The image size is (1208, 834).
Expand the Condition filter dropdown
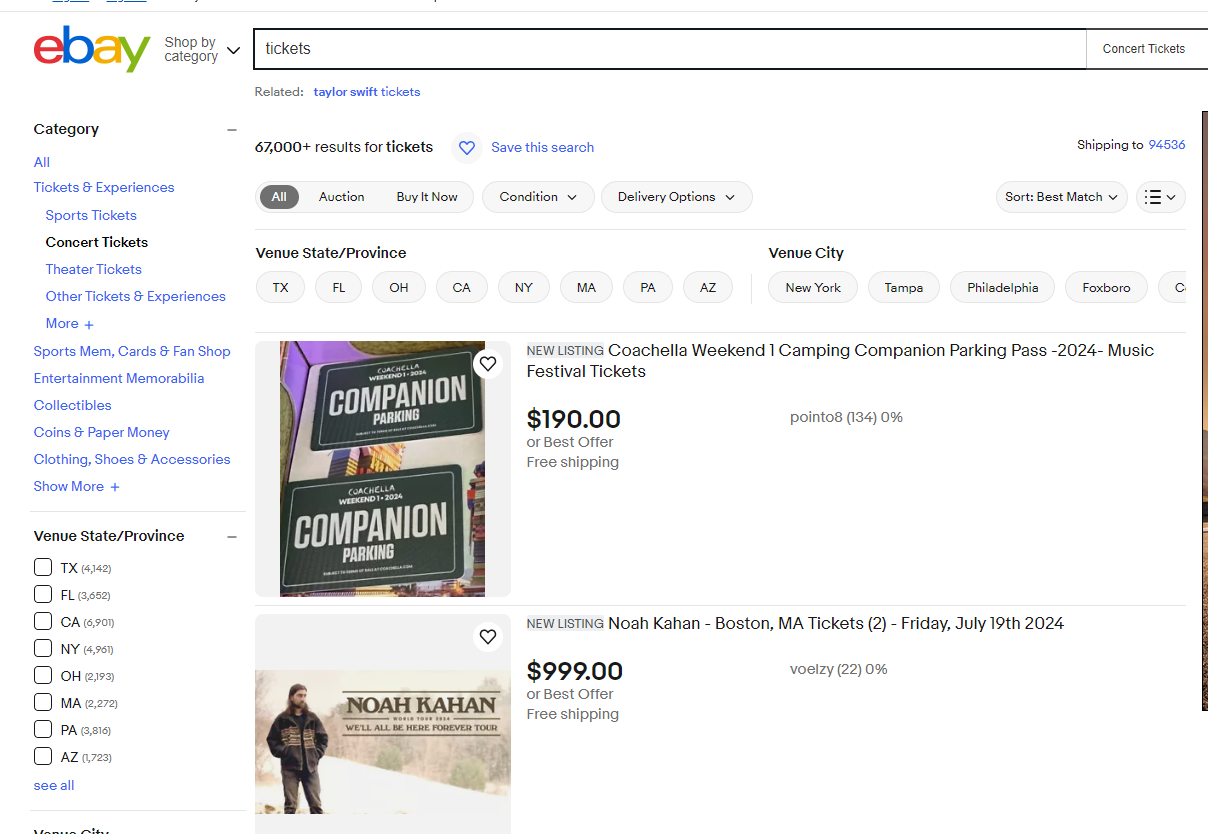(x=538, y=197)
